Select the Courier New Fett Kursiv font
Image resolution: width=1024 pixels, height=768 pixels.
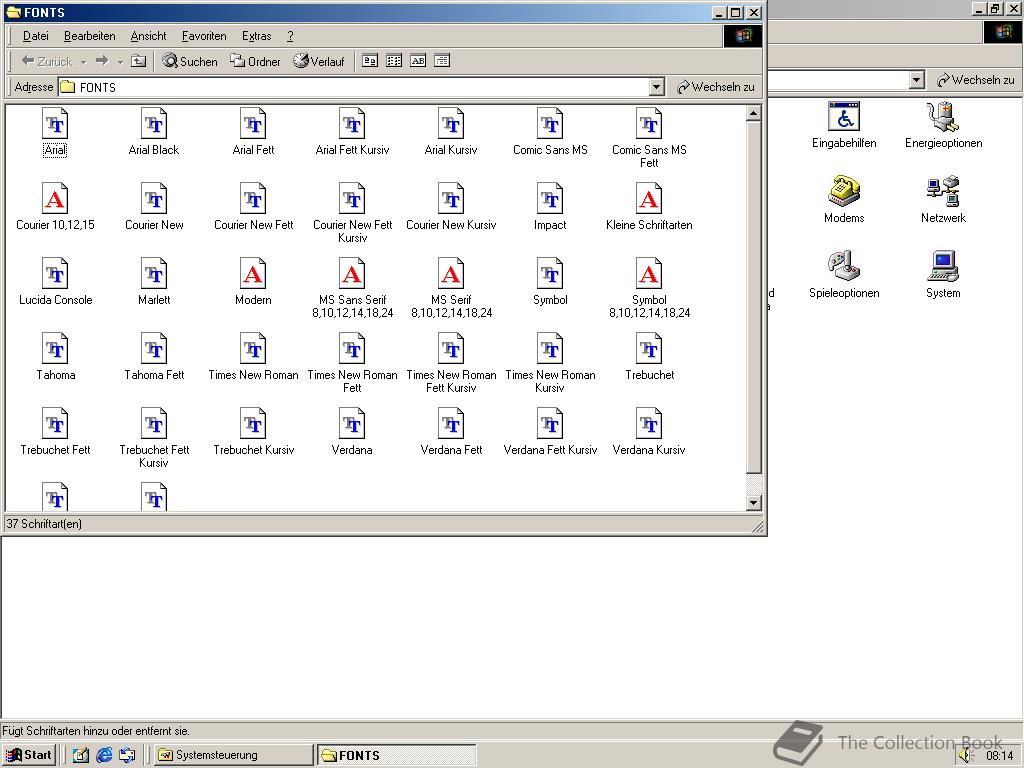coord(352,199)
